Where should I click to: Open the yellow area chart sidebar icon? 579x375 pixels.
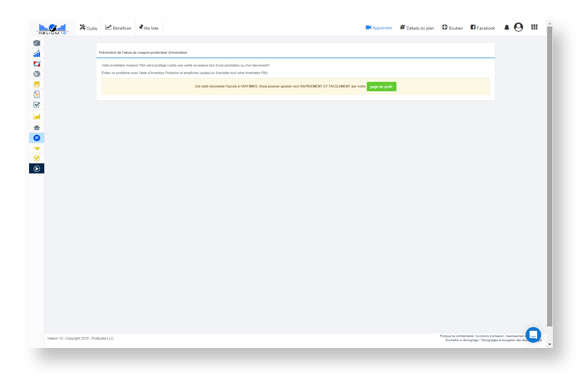37,117
